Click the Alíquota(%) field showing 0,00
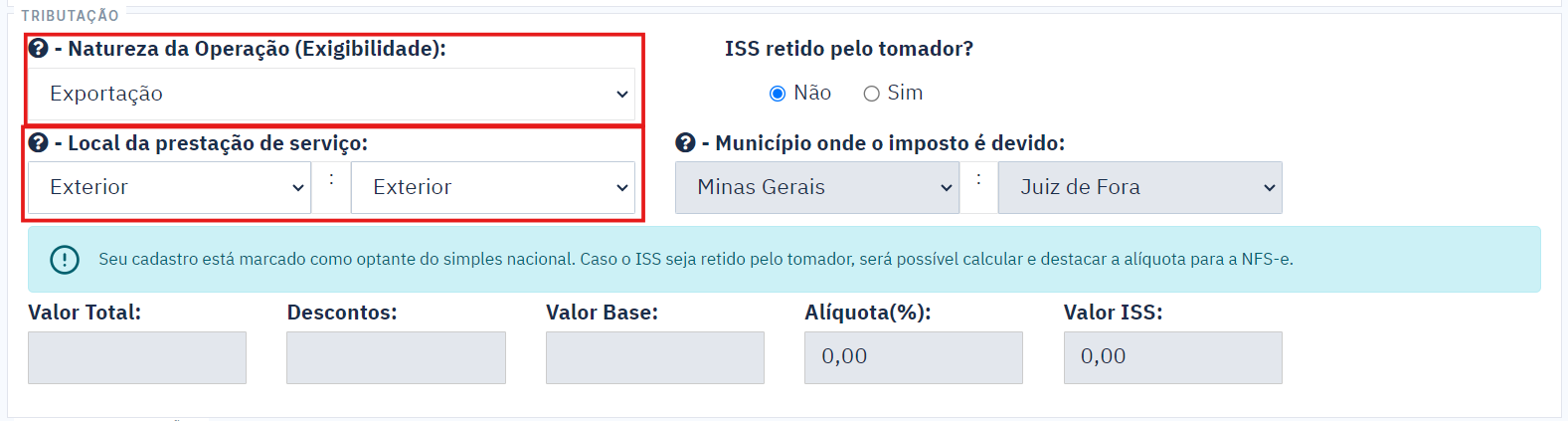 point(914,357)
